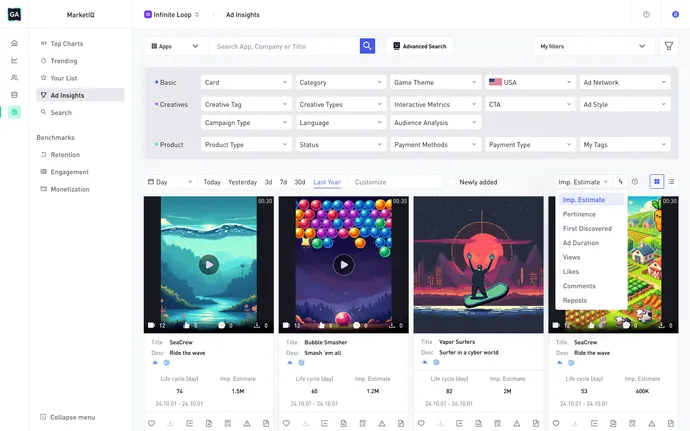Viewport: 690px width, 431px height.
Task: Switch to grid view layout
Action: [657, 182]
